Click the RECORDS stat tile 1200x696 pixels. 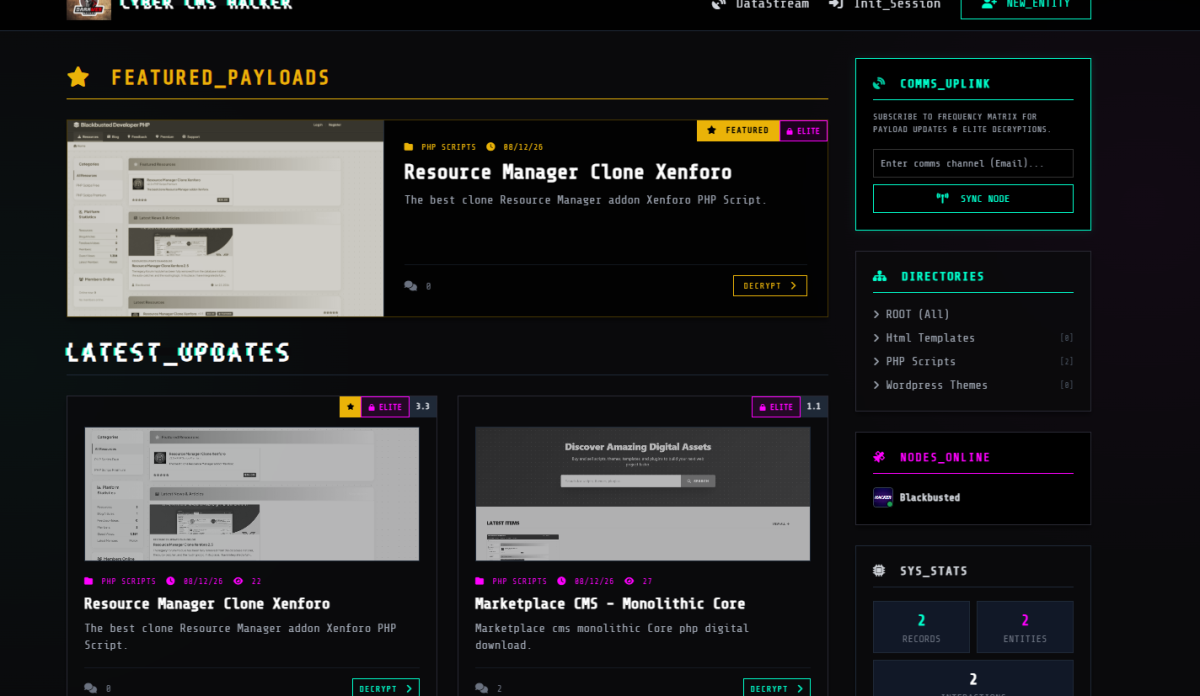921,627
